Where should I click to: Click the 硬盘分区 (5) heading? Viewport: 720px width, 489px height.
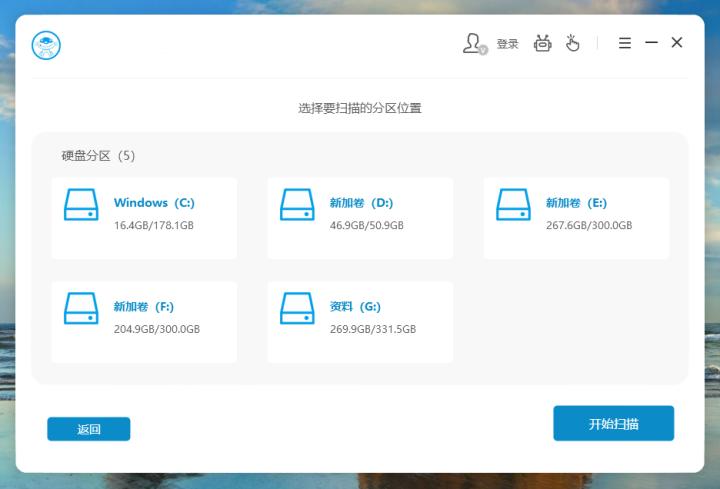click(x=98, y=156)
